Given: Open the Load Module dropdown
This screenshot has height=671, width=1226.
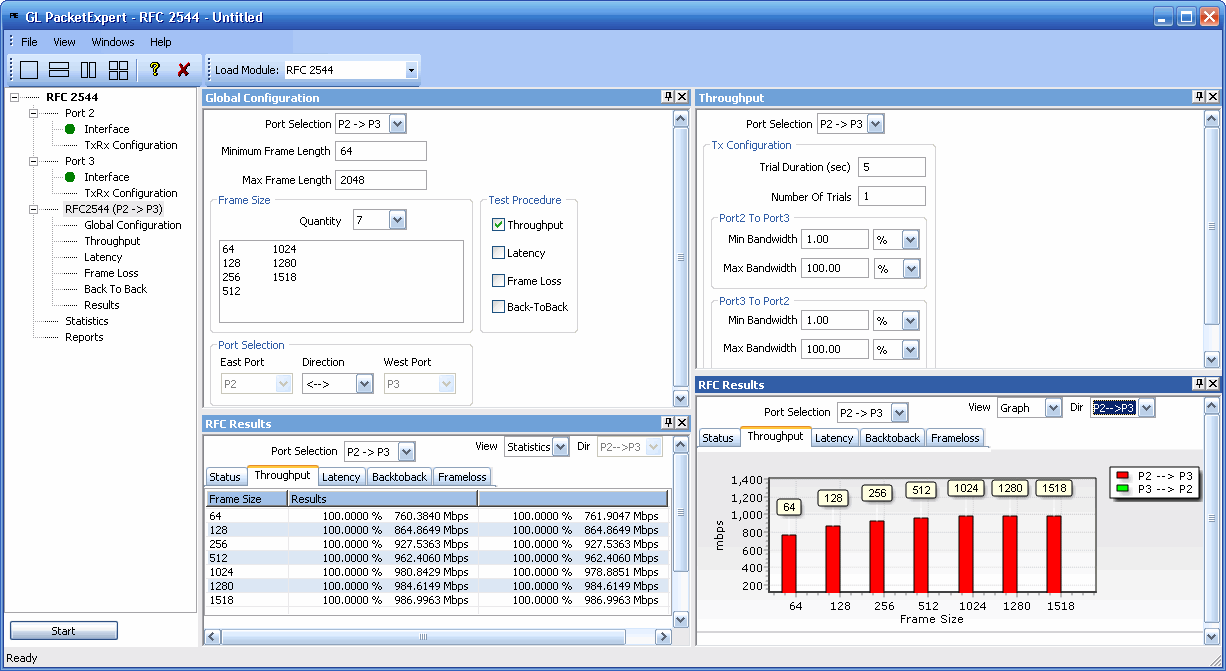Looking at the screenshot, I should (x=411, y=70).
